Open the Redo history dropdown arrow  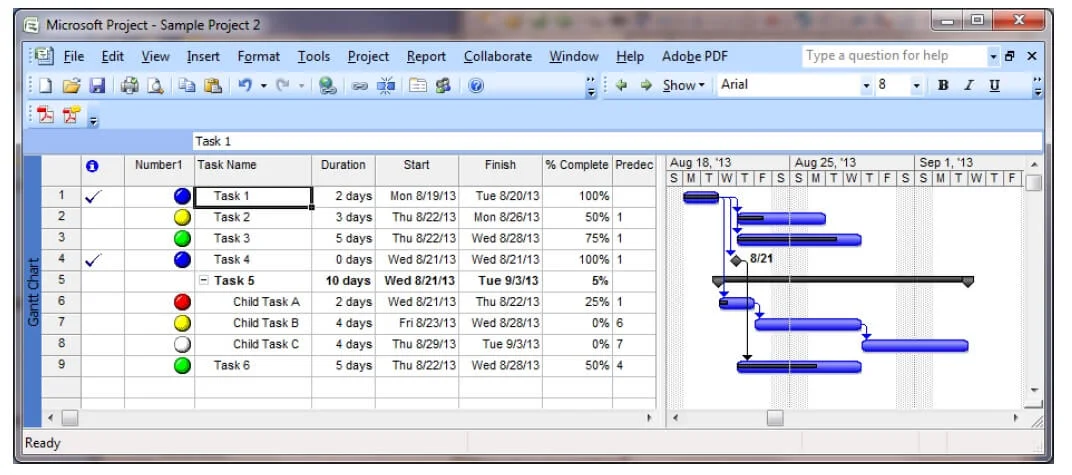(301, 86)
